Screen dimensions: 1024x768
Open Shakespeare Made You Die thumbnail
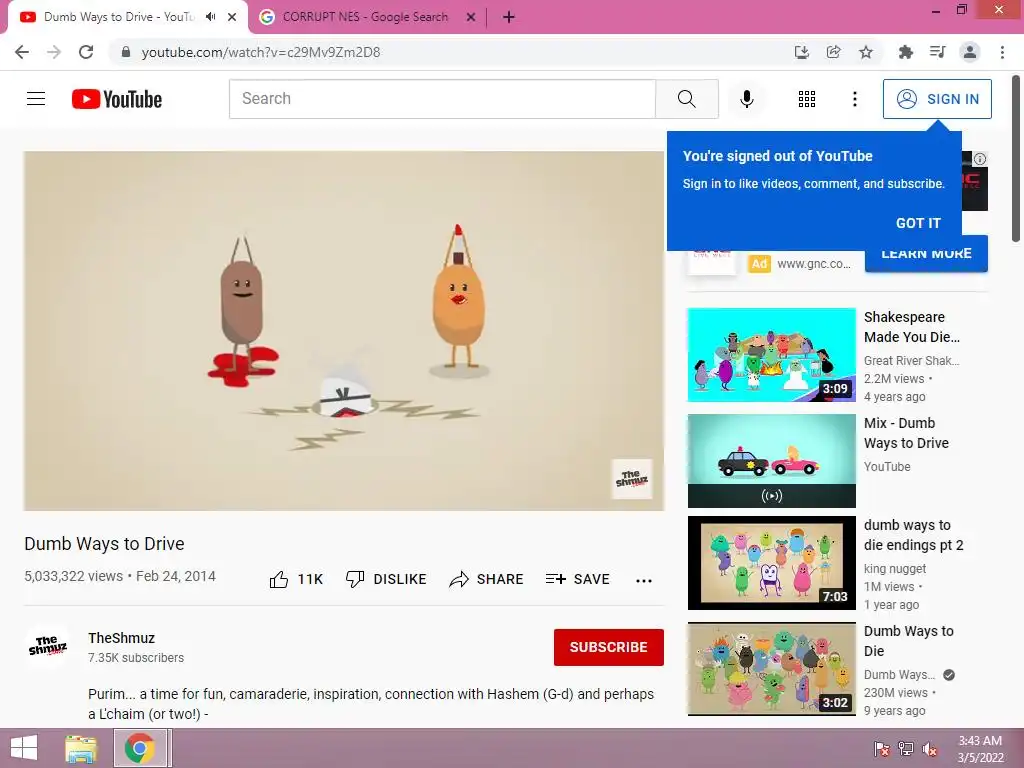[x=771, y=355]
